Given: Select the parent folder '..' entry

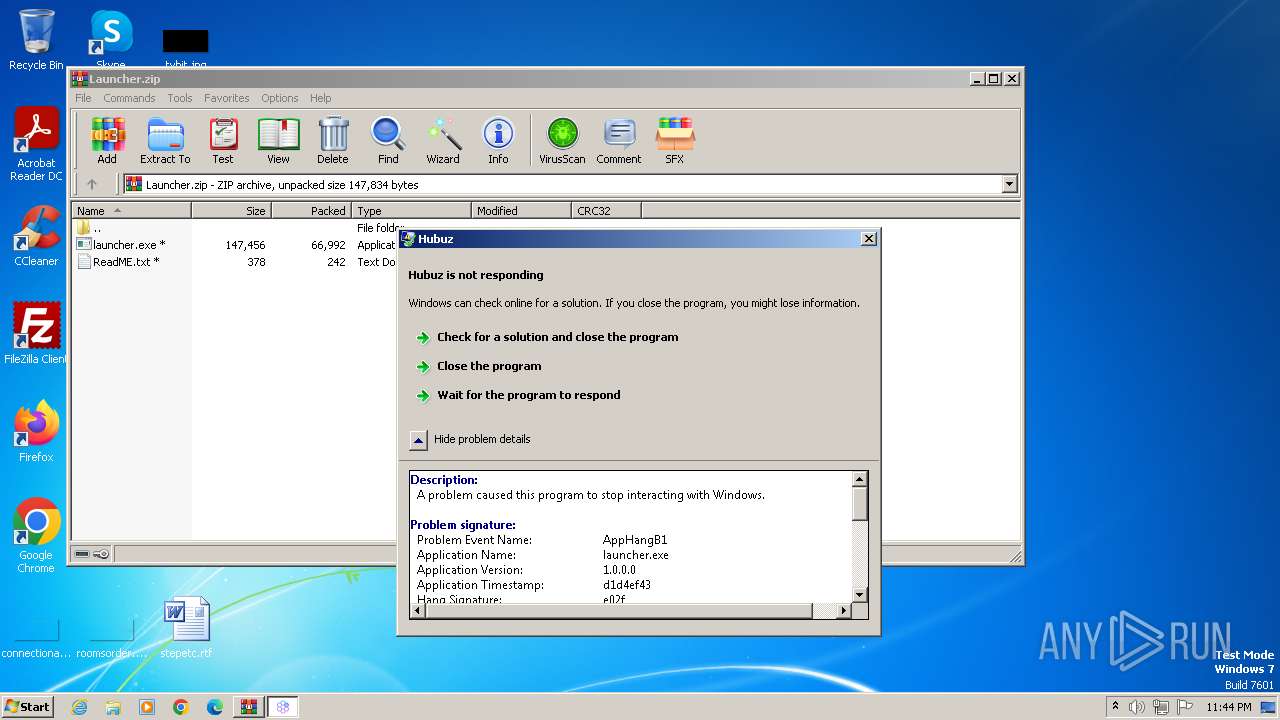Looking at the screenshot, I should click(90, 228).
